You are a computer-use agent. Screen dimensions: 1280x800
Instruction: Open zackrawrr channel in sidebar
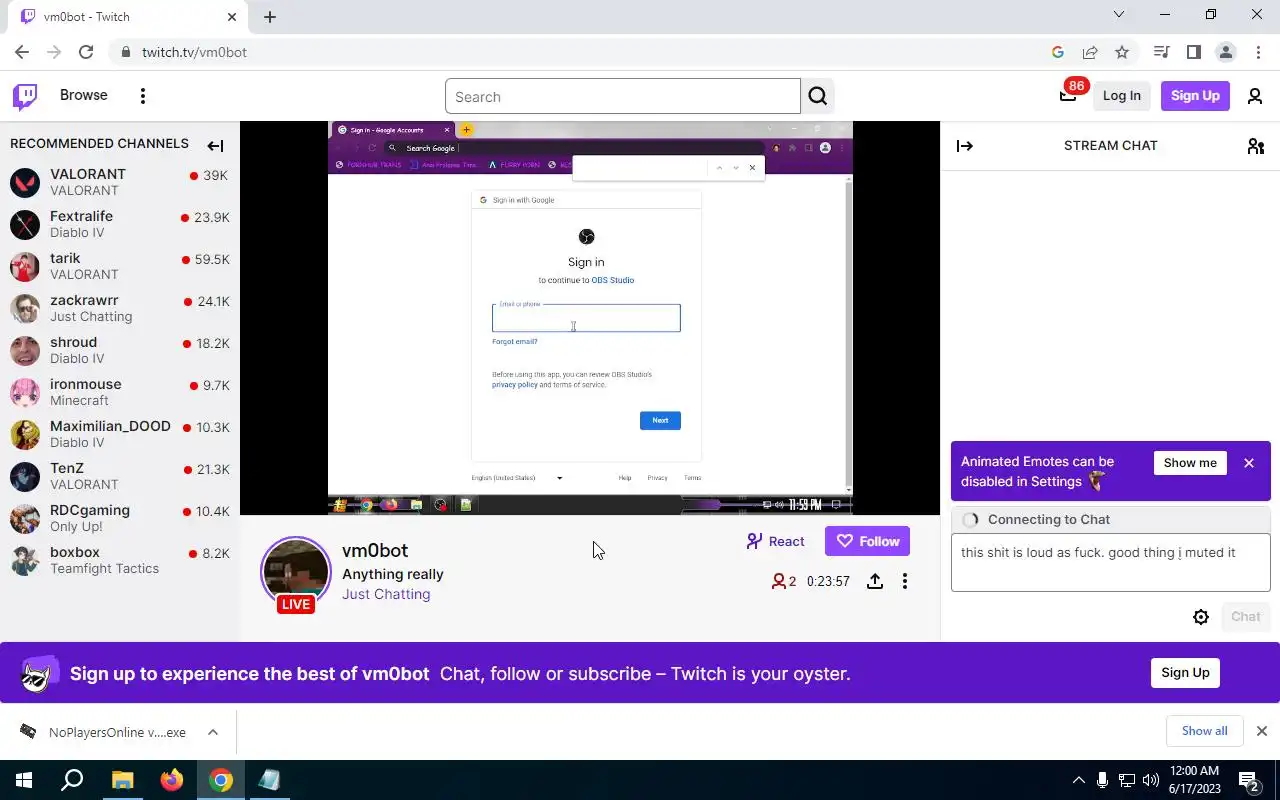click(x=120, y=308)
